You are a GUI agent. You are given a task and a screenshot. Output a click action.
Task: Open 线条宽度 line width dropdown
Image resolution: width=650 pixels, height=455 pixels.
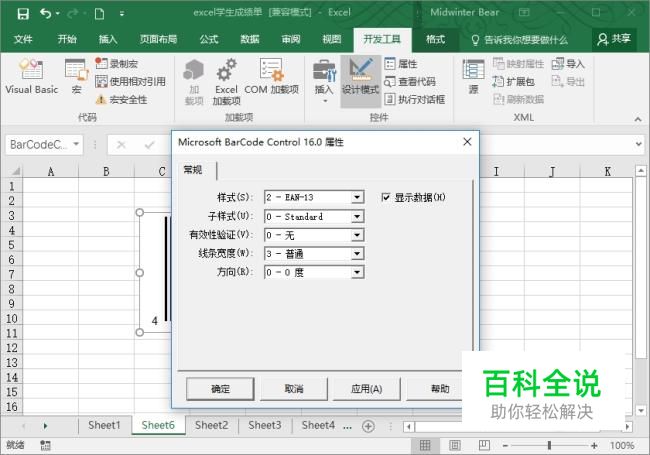click(357, 254)
